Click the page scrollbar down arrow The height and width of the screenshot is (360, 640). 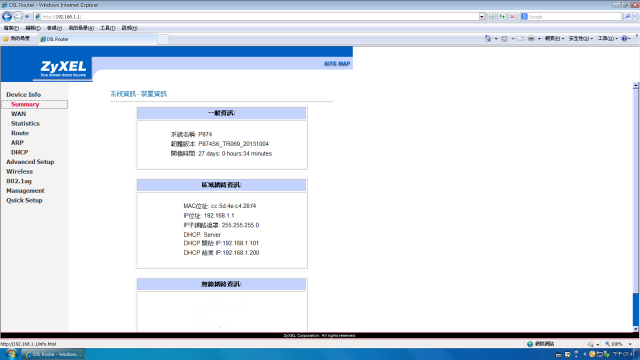coord(636,329)
